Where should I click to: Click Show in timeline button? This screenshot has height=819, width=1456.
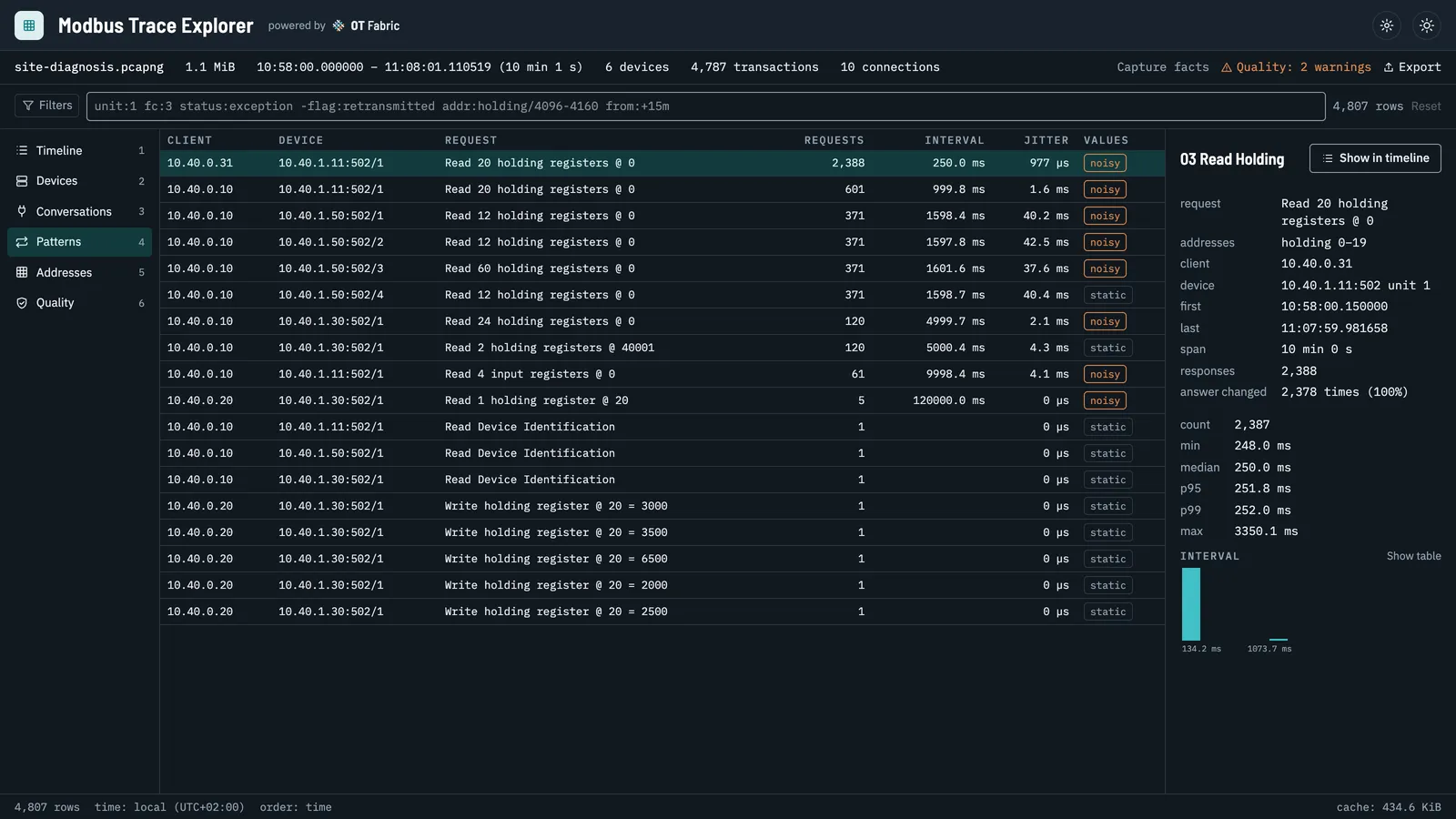point(1375,158)
